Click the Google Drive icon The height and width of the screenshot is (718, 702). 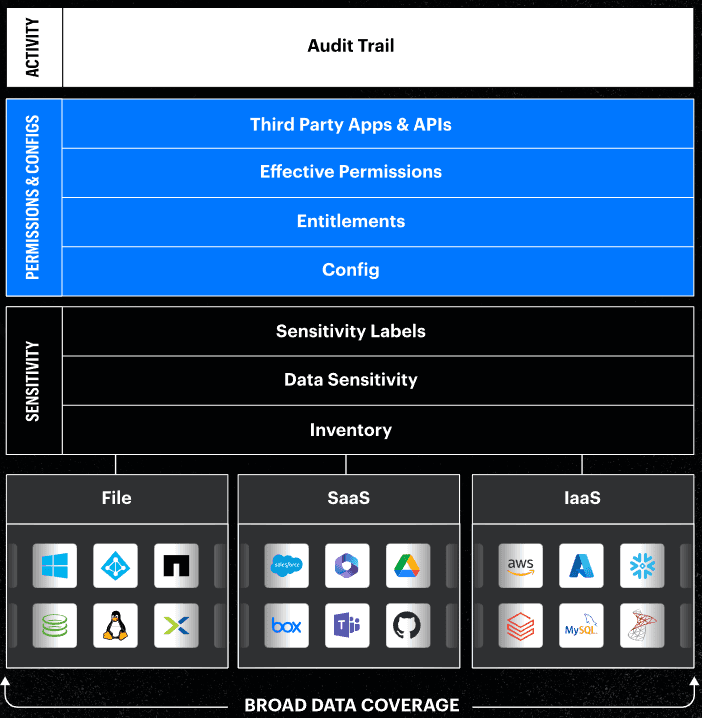[x=408, y=566]
